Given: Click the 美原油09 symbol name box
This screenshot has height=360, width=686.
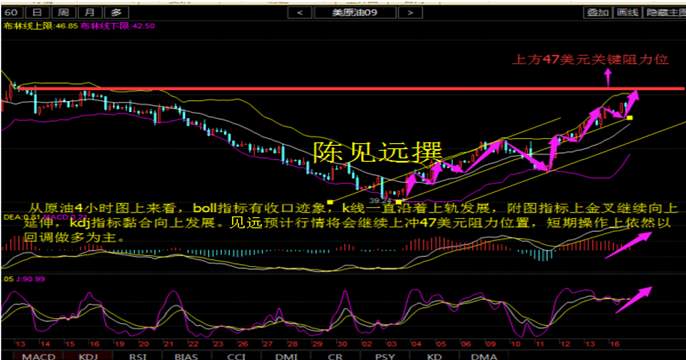Looking at the screenshot, I should [355, 12].
